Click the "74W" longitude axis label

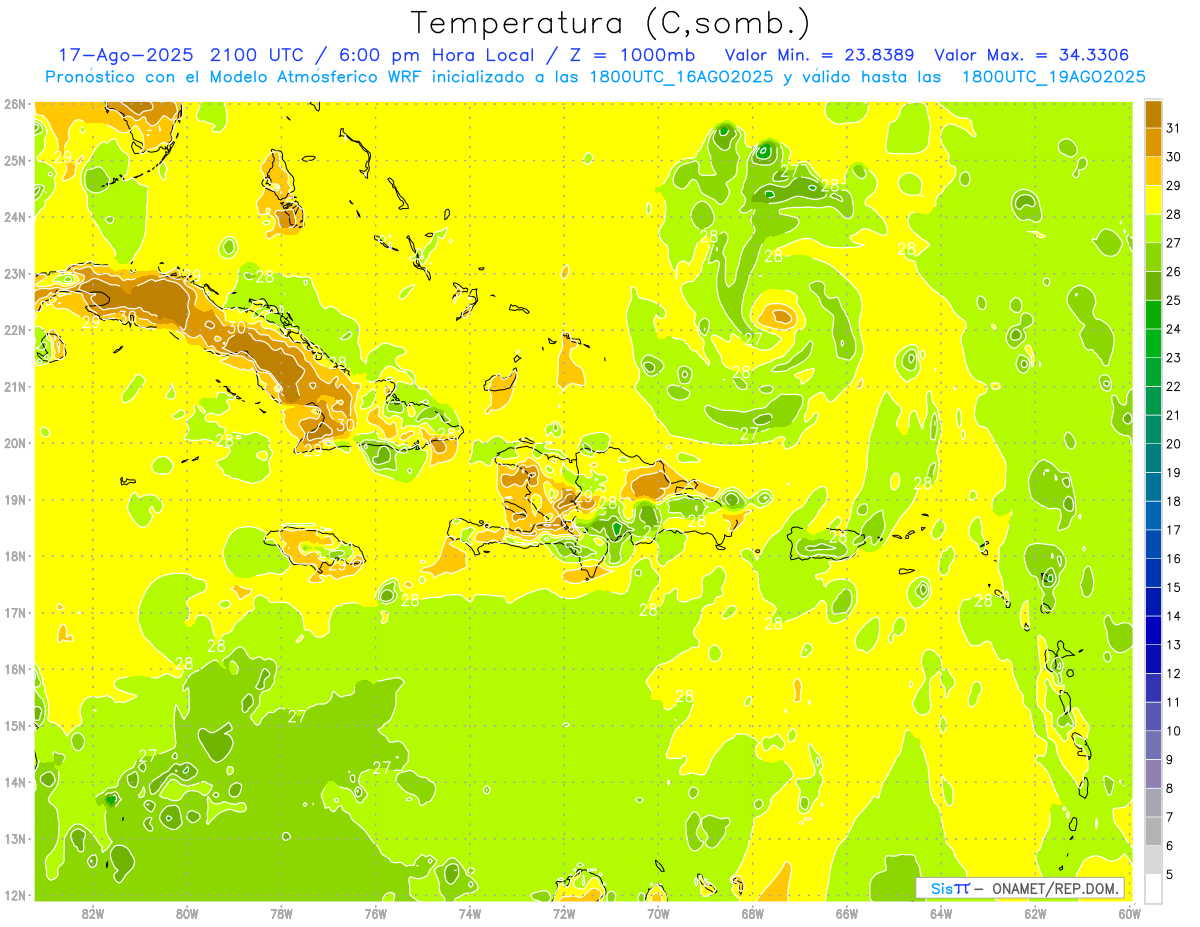click(469, 912)
